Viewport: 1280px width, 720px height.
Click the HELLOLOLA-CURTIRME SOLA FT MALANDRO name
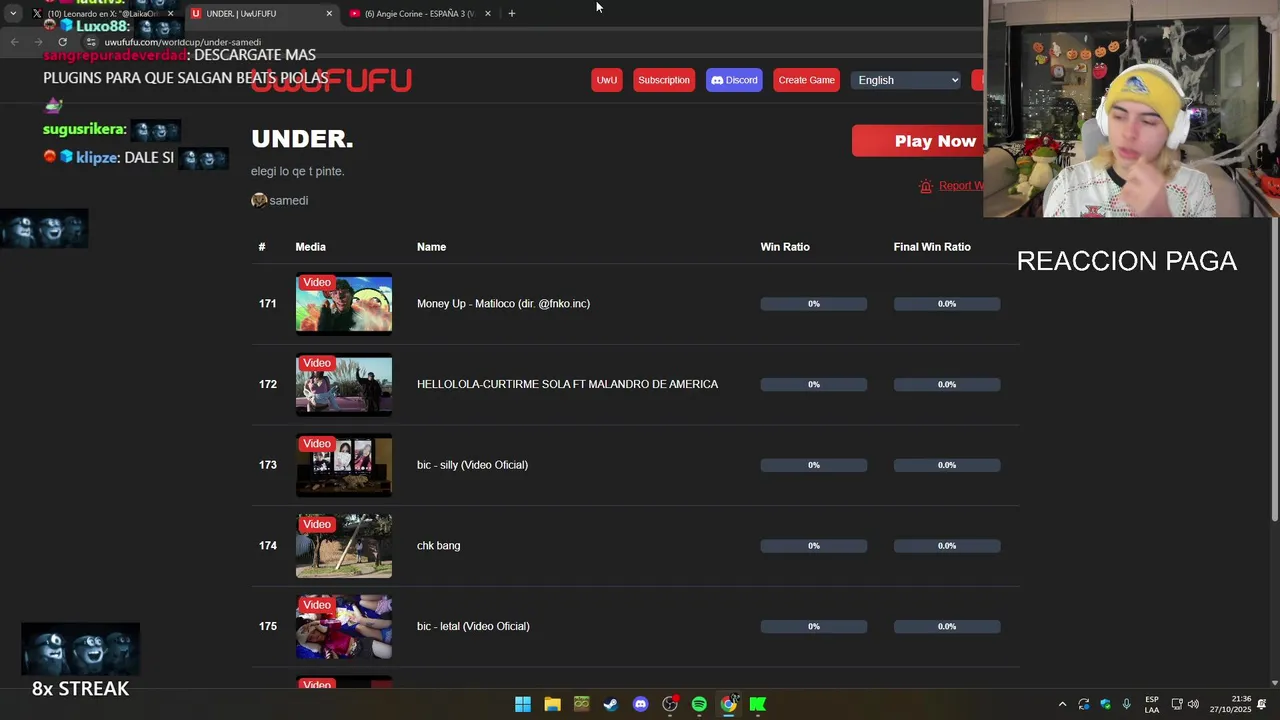click(567, 384)
